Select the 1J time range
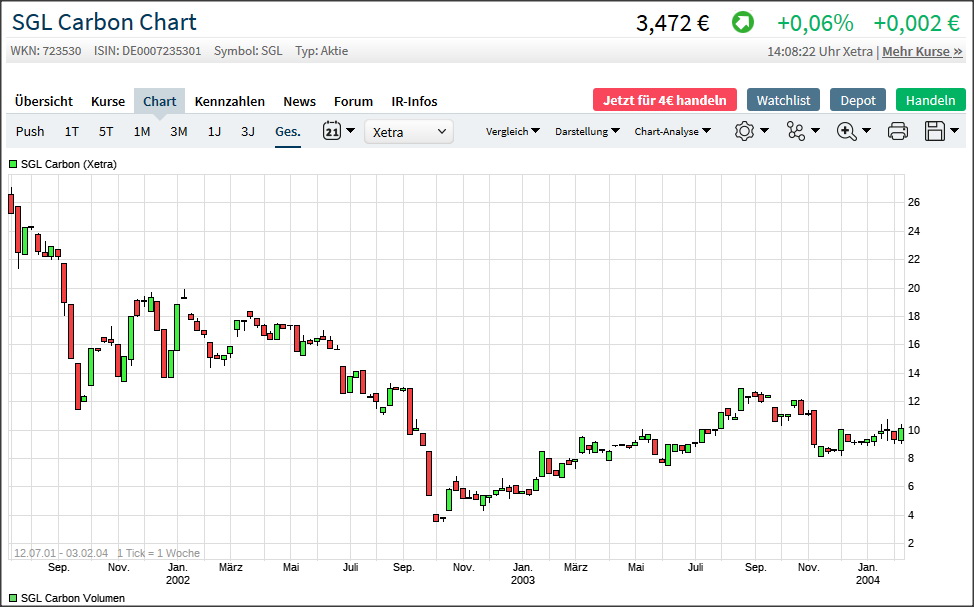This screenshot has height=607, width=974. click(214, 131)
